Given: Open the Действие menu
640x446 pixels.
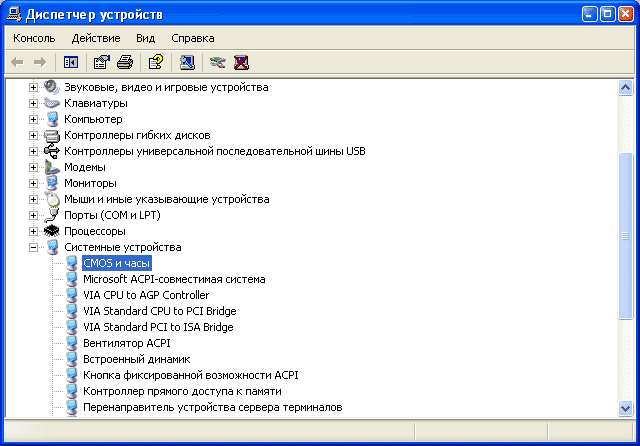Looking at the screenshot, I should click(x=96, y=38).
